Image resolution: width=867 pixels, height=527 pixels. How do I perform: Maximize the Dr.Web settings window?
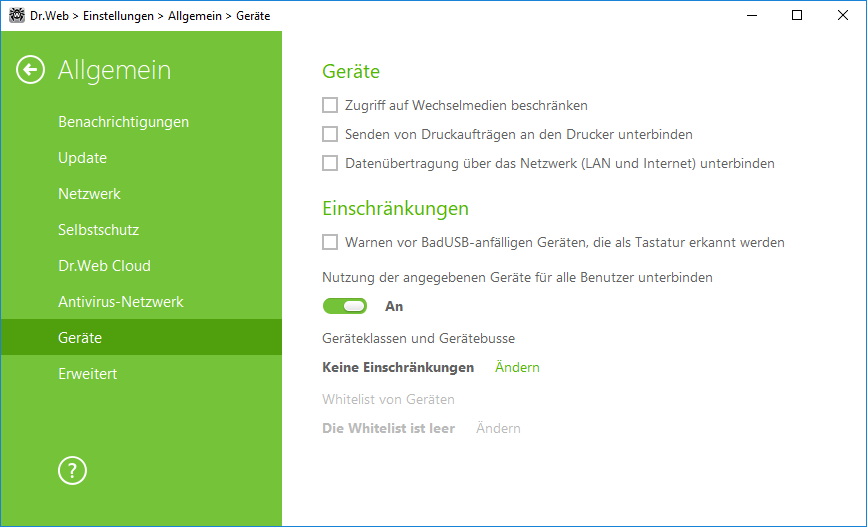click(797, 15)
